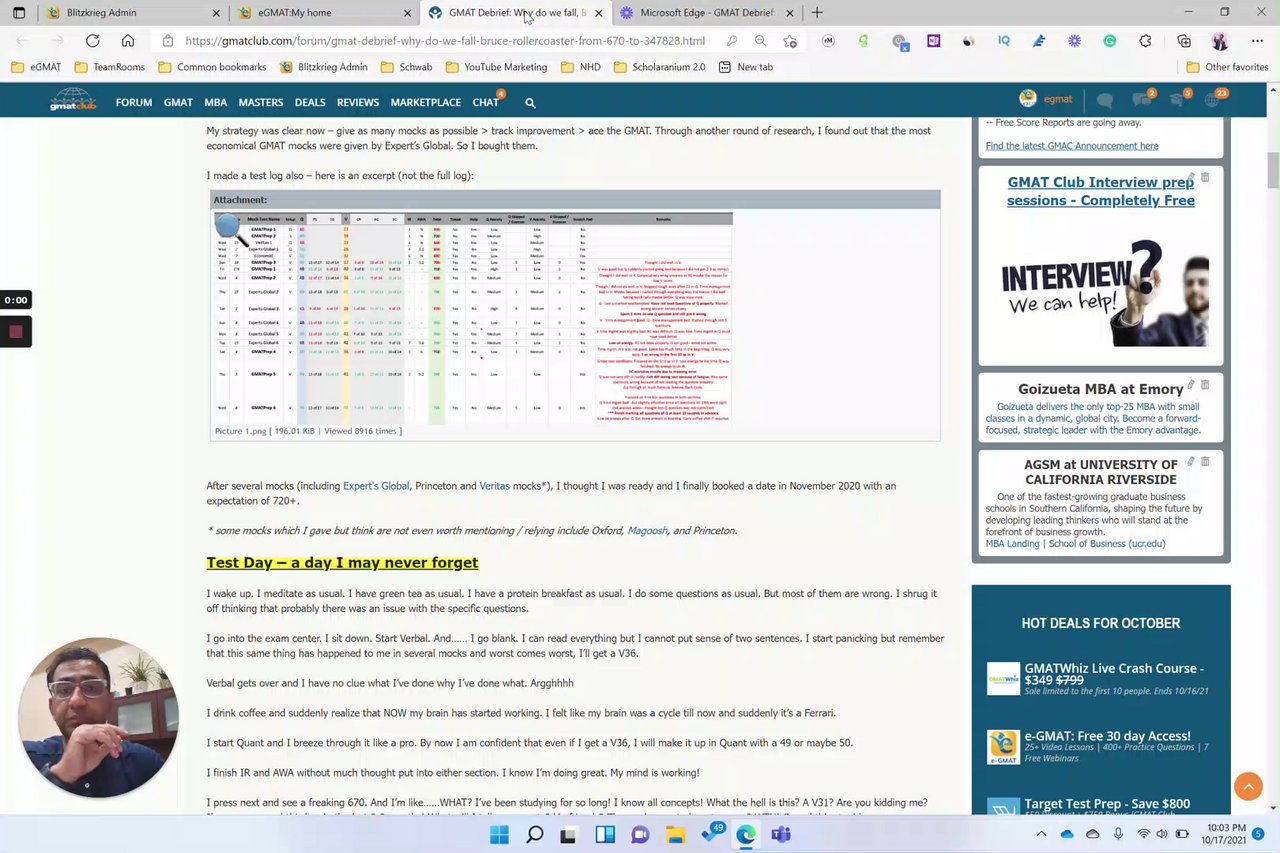Follow the Veritas link in the post
Image resolution: width=1280 pixels, height=853 pixels.
click(494, 486)
